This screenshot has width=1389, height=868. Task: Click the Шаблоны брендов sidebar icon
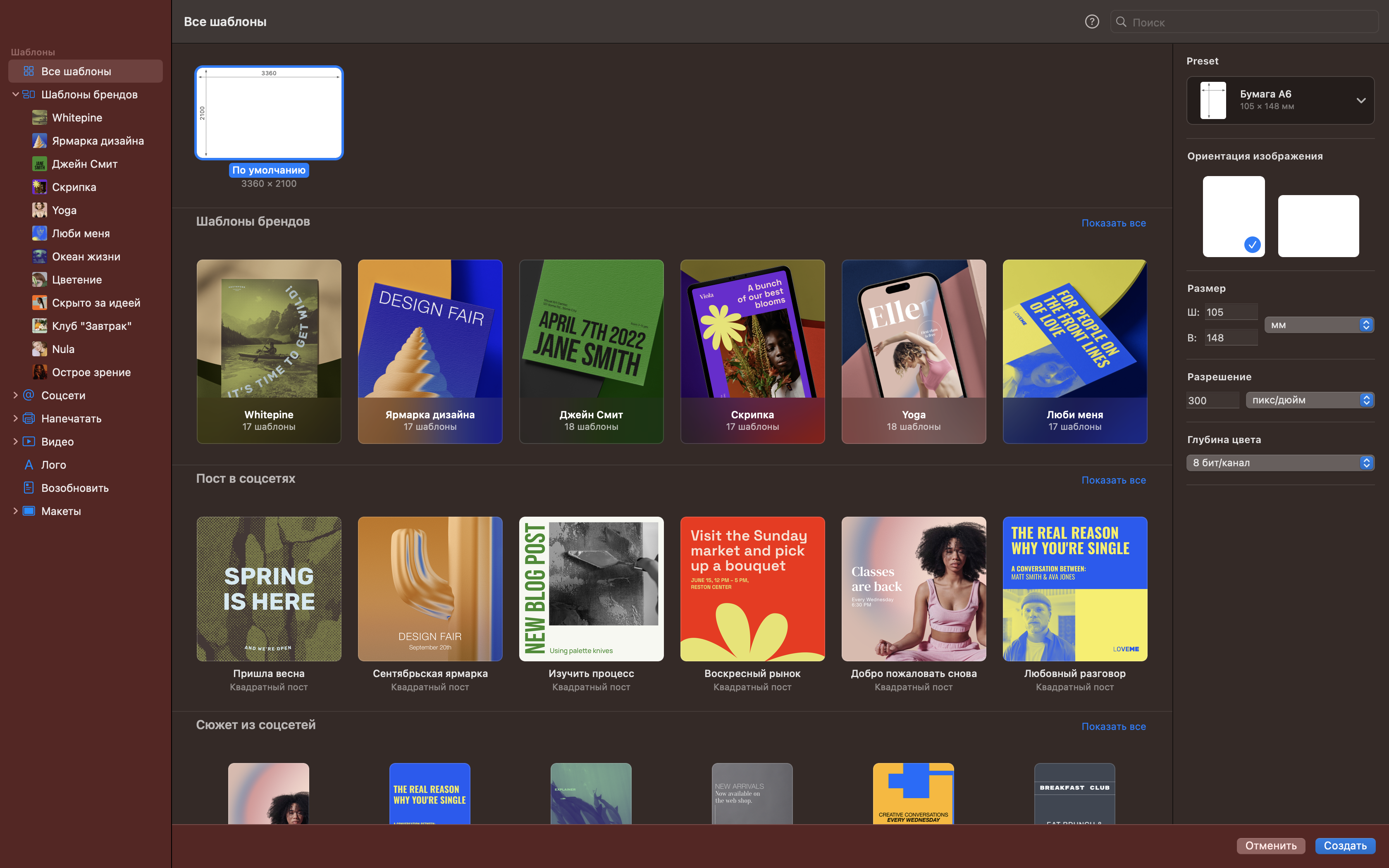coord(29,95)
